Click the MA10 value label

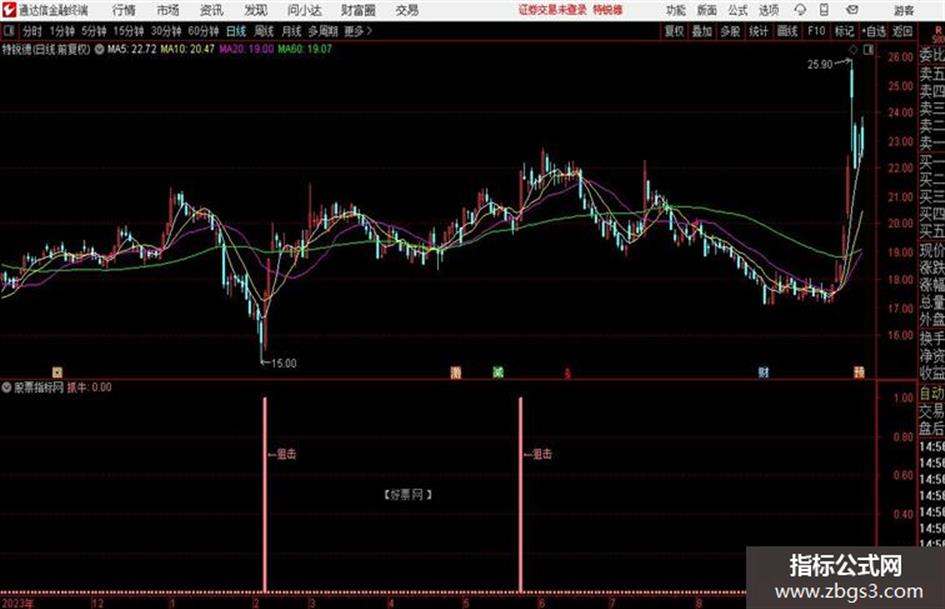(x=187, y=49)
